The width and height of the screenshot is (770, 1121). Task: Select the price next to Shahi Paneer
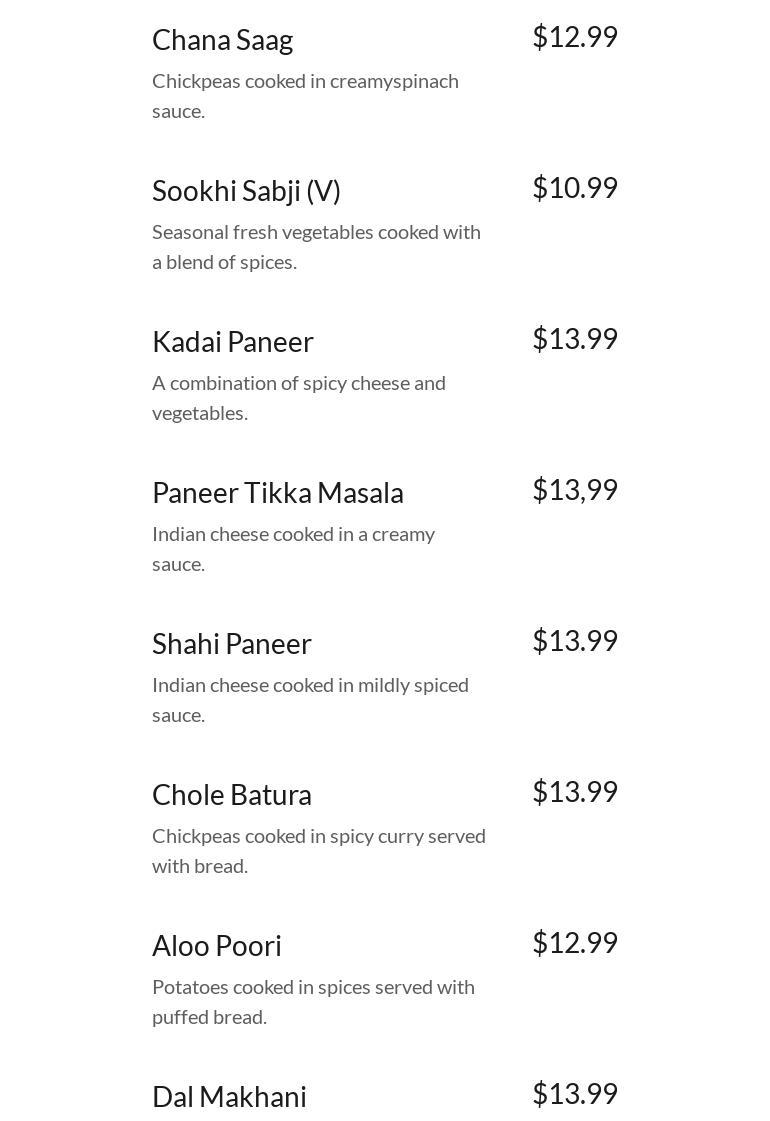tap(575, 641)
